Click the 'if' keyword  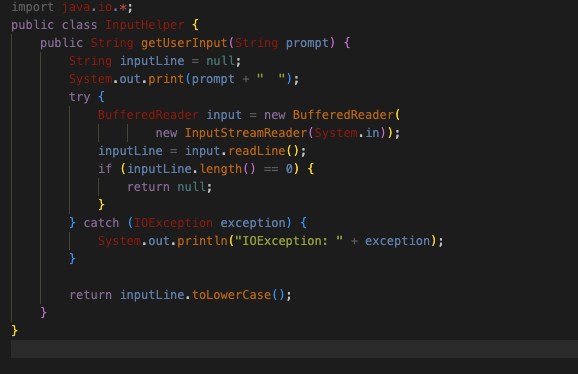(x=105, y=169)
